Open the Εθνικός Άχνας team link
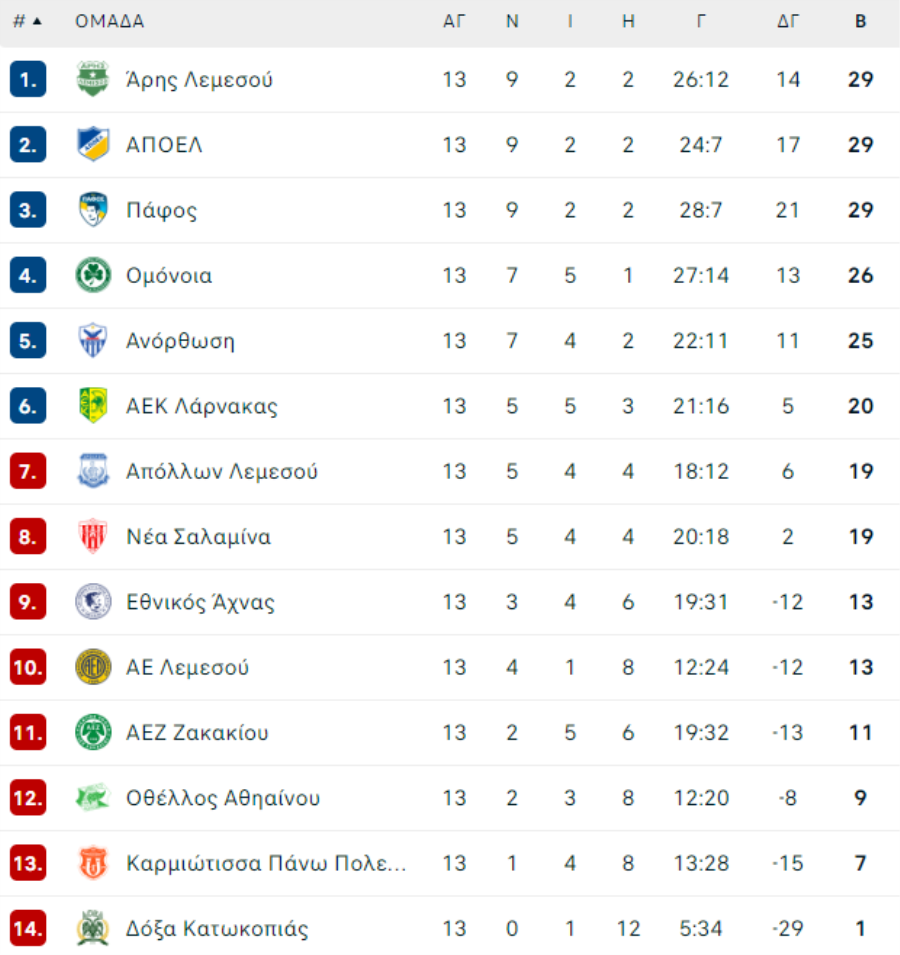900x955 pixels. 200,602
